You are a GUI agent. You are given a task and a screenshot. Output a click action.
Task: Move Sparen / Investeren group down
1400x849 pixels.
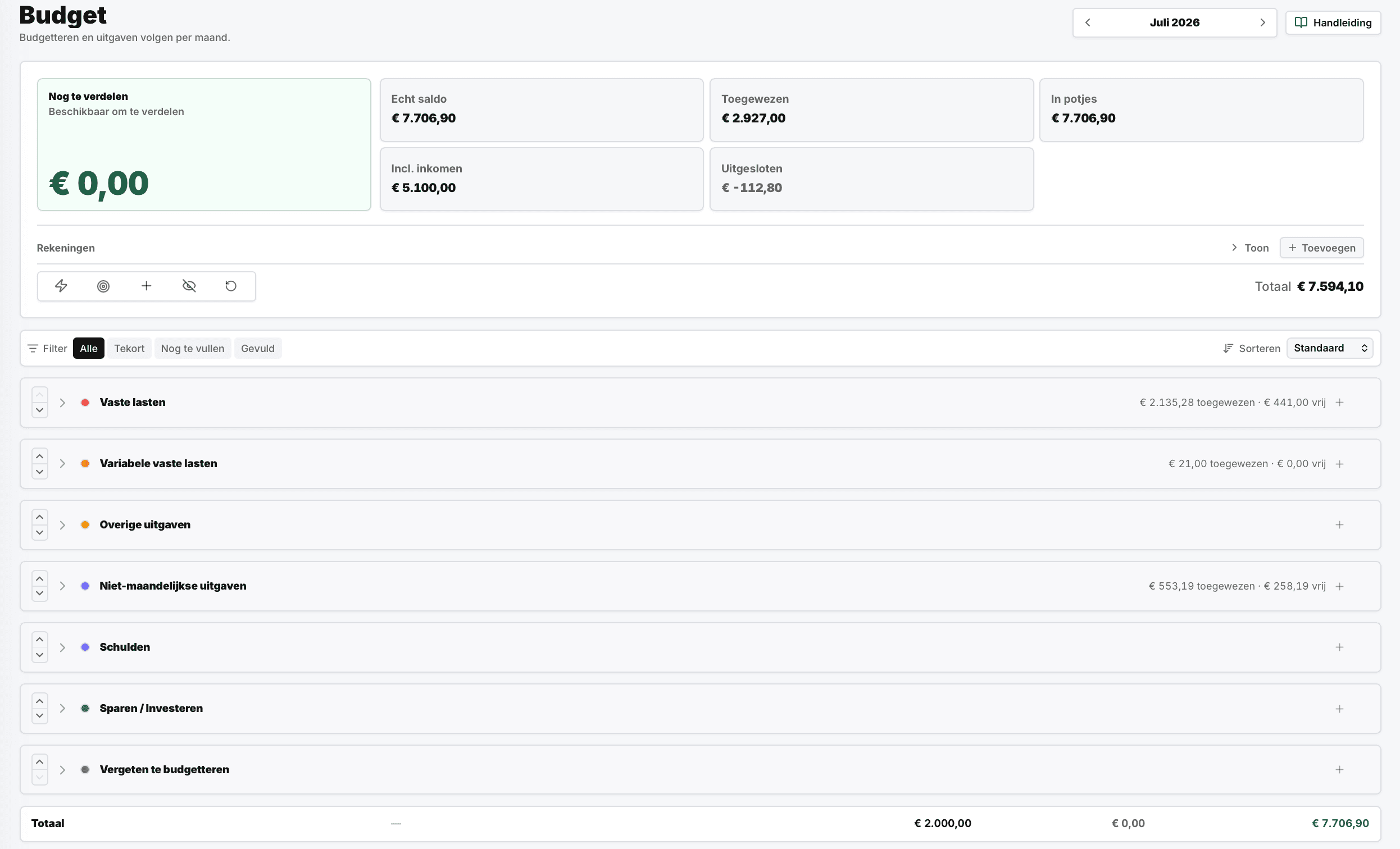click(x=40, y=715)
